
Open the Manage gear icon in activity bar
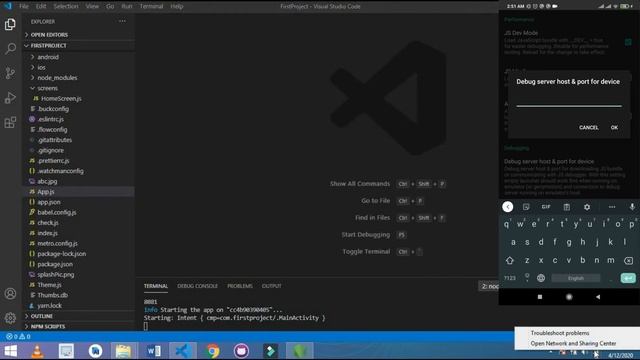[x=10, y=318]
